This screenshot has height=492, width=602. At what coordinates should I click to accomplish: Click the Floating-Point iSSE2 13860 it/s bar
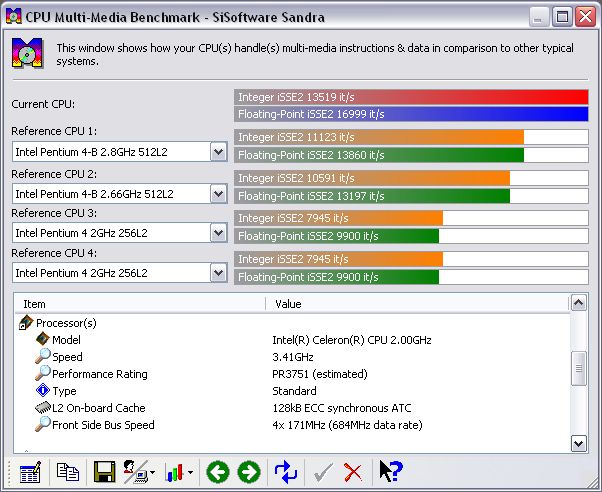411,155
